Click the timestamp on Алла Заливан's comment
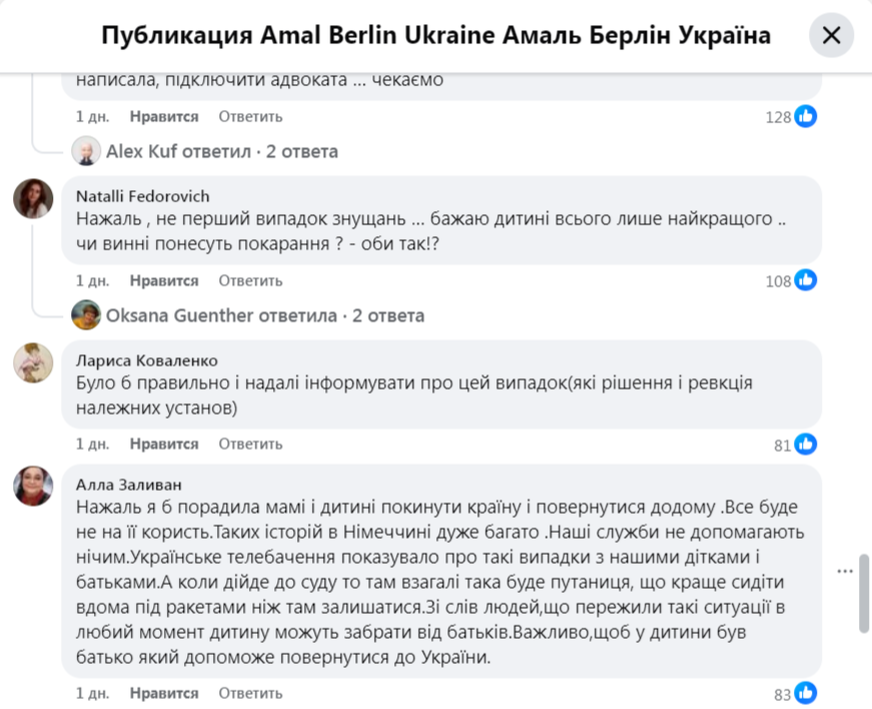872x709 pixels. point(92,692)
